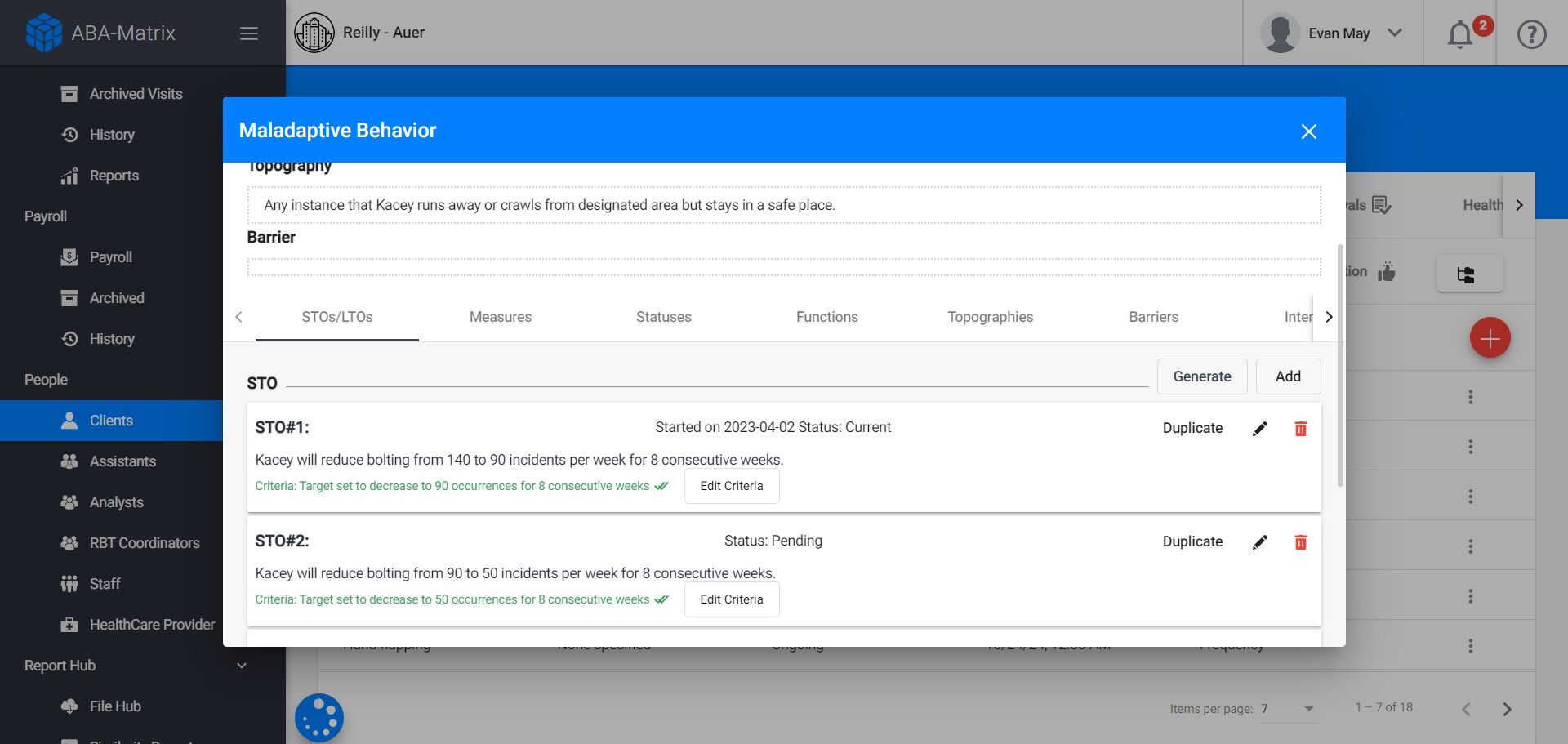Switch to the Measures tab
The image size is (1568, 744).
pos(501,317)
